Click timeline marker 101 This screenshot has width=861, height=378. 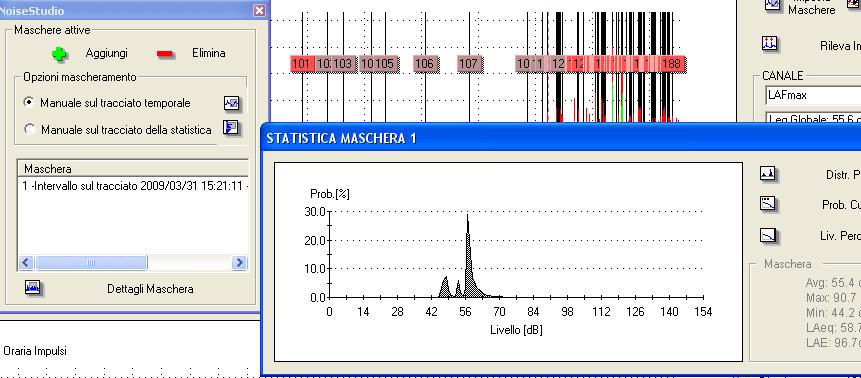(301, 64)
